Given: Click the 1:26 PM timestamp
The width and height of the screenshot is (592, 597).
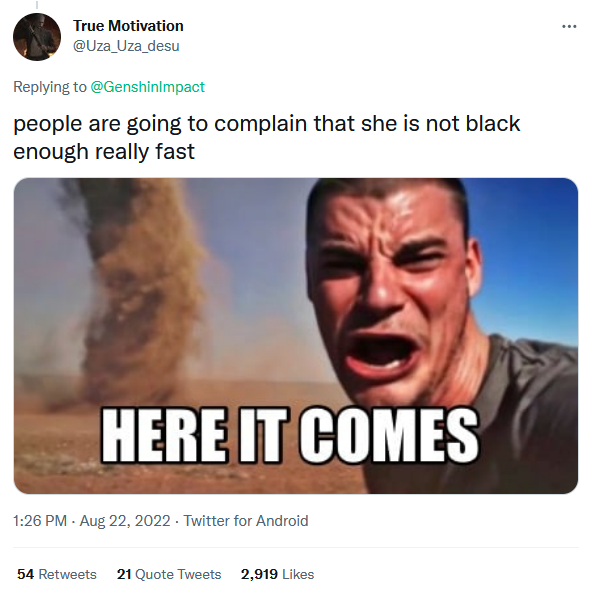Looking at the screenshot, I should 40,521.
